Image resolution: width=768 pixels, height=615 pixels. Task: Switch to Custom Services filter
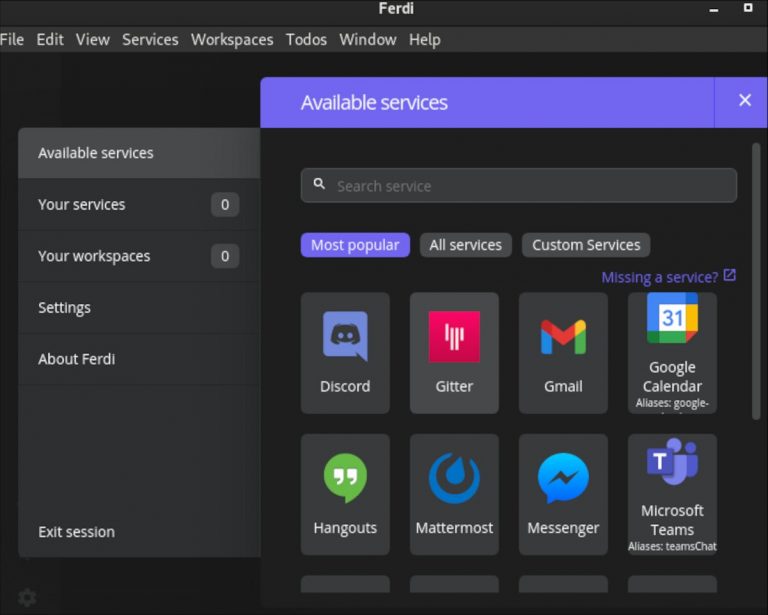tap(586, 245)
